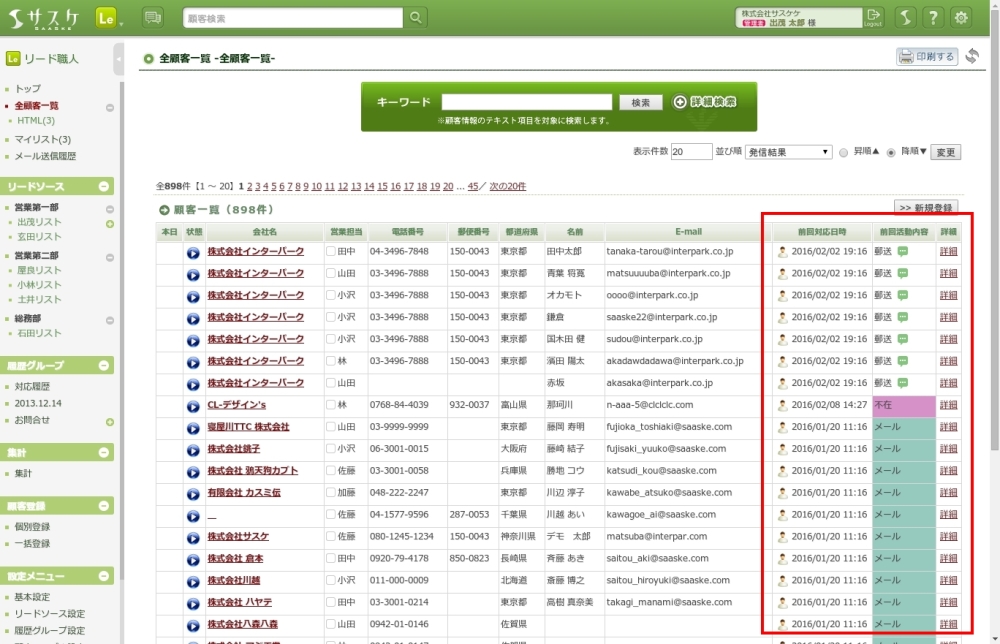Click the green comment icon in first row
Viewport: 1000px width, 644px height.
tap(902, 251)
